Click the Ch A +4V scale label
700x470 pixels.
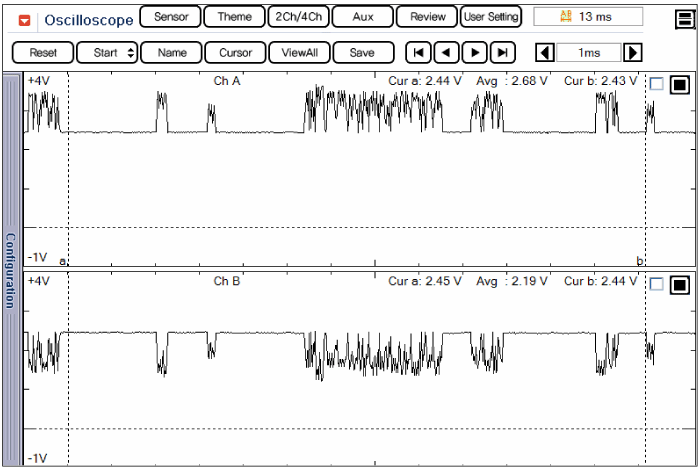coord(39,81)
